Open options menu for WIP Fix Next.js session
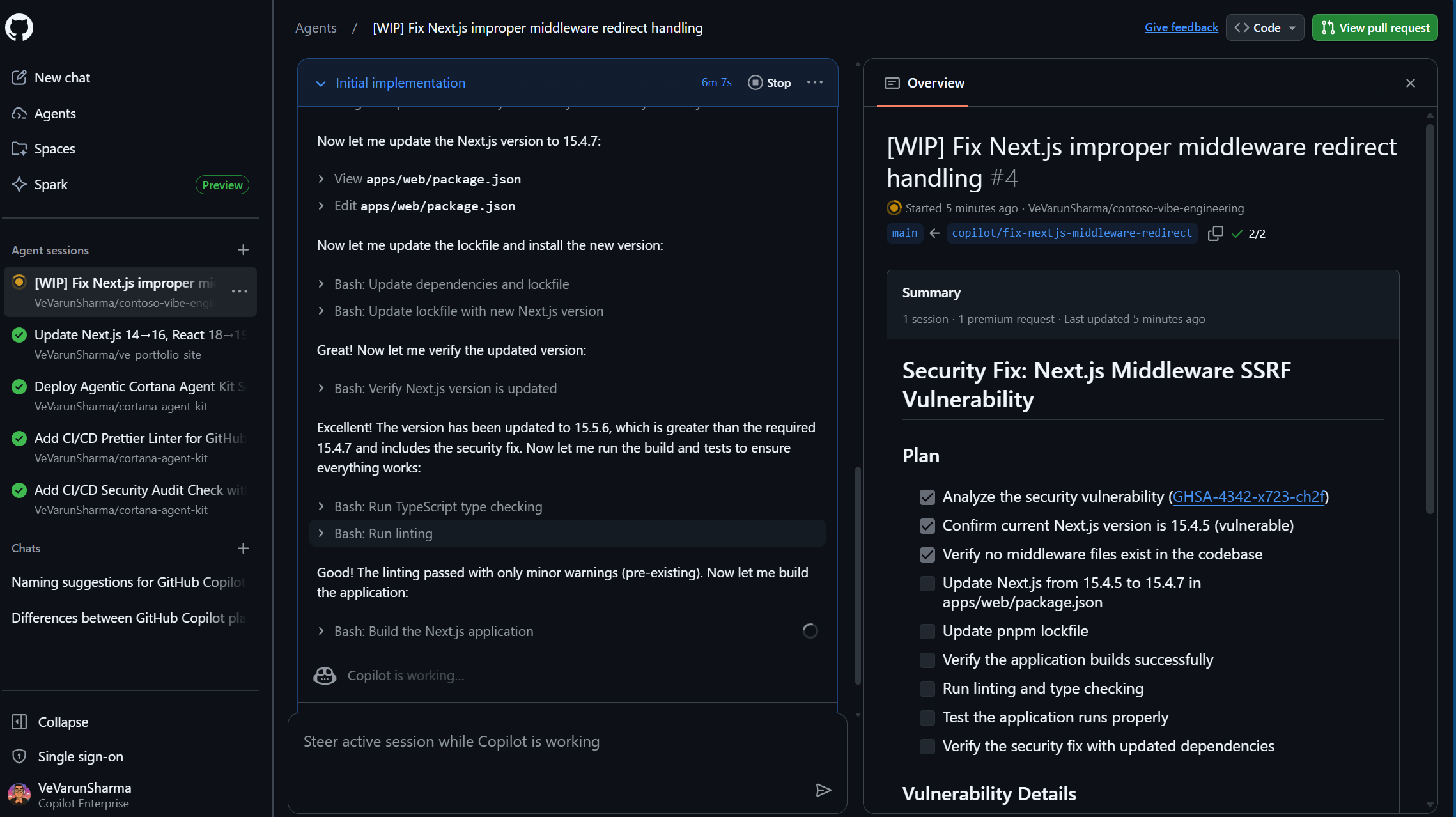The width and height of the screenshot is (1456, 817). [x=240, y=291]
